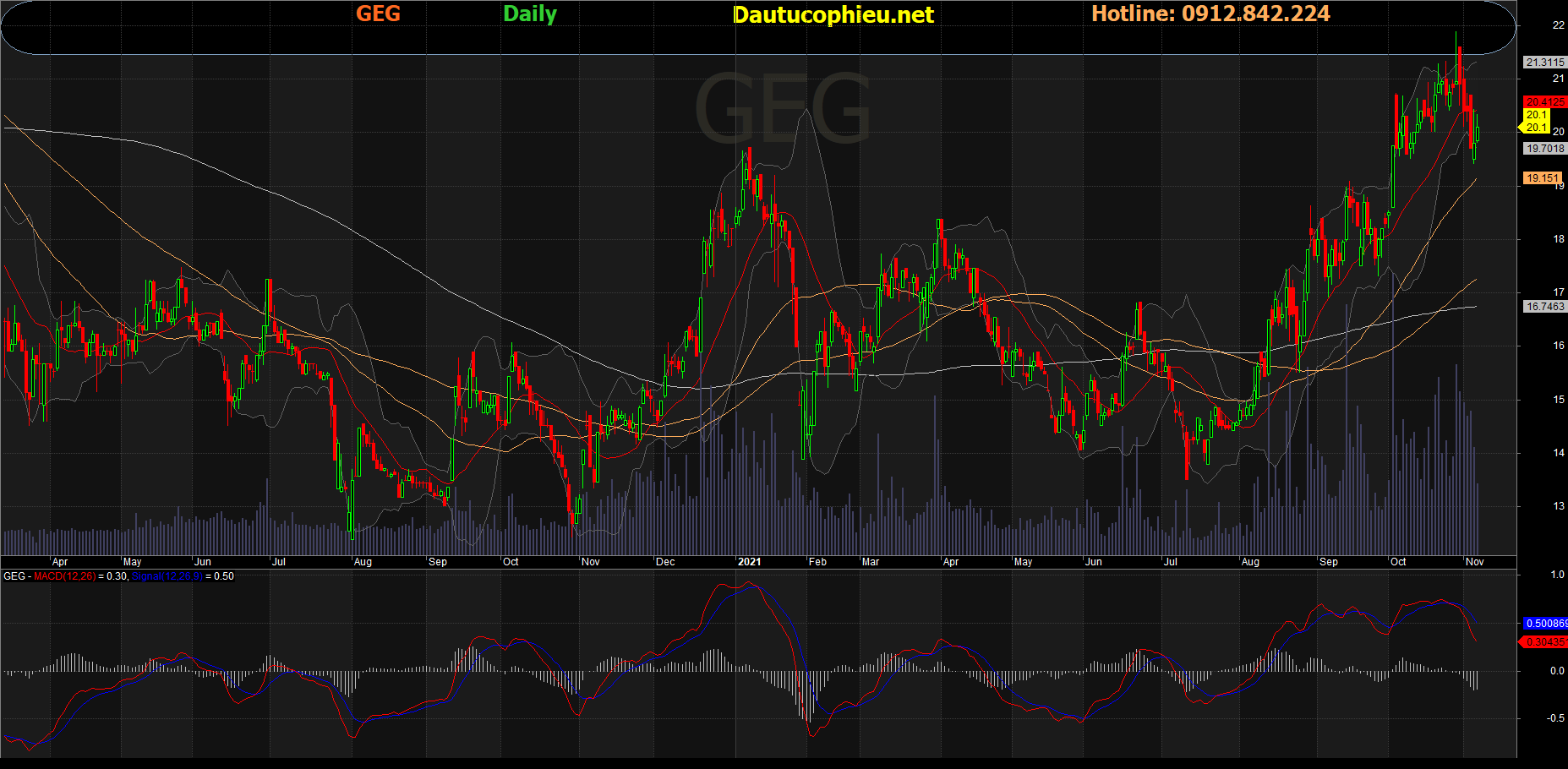
Task: Click the Mar marker on time axis
Action: click(870, 562)
